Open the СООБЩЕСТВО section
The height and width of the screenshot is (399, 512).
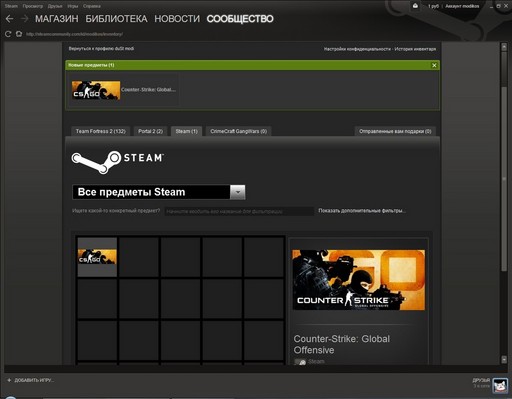tap(240, 19)
